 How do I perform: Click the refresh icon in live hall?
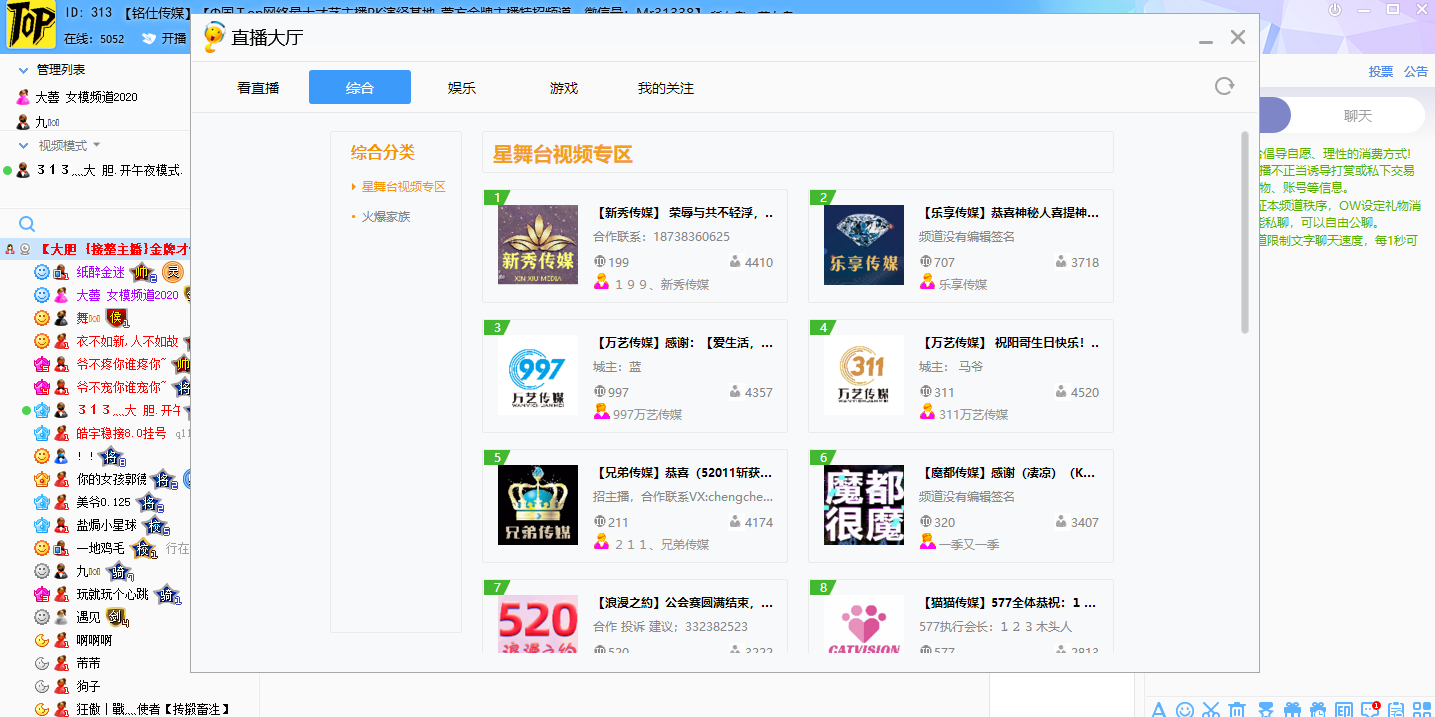[1224, 86]
